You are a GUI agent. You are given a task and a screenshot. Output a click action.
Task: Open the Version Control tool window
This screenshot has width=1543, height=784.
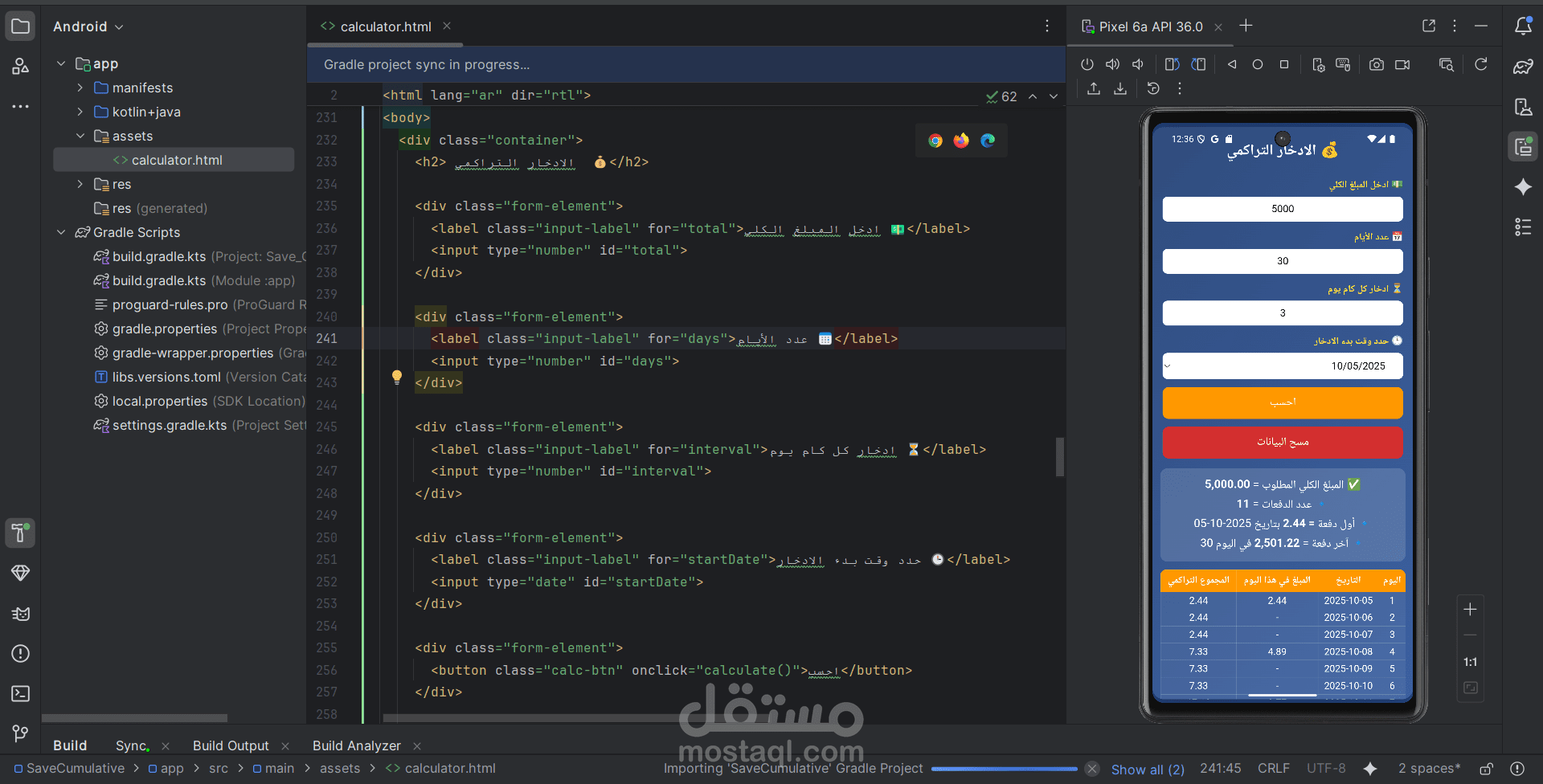[20, 733]
